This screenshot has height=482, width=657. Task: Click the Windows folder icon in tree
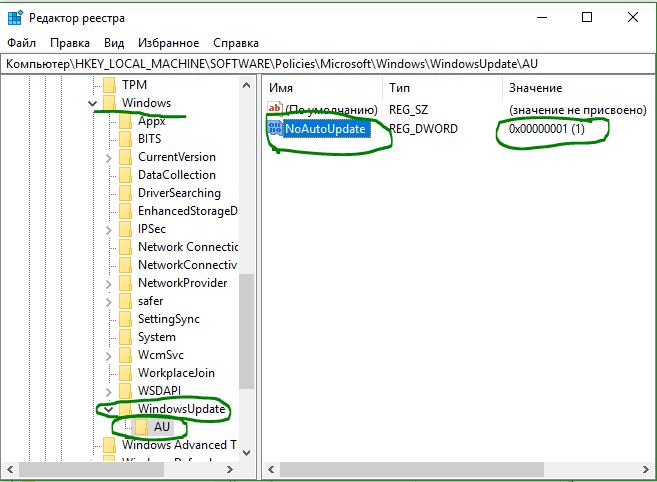coord(110,103)
